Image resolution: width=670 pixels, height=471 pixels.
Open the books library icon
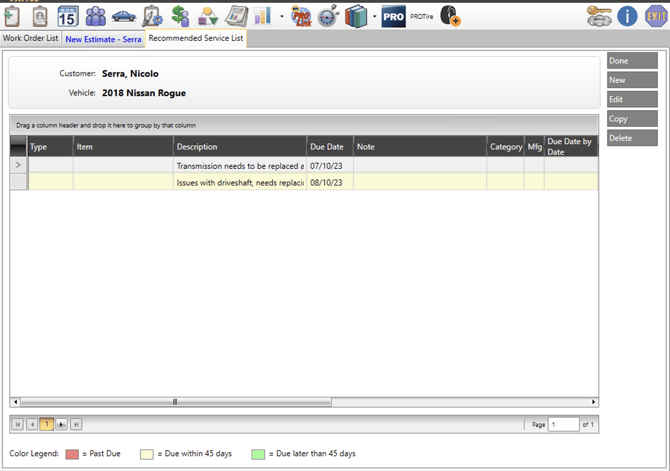click(x=356, y=17)
